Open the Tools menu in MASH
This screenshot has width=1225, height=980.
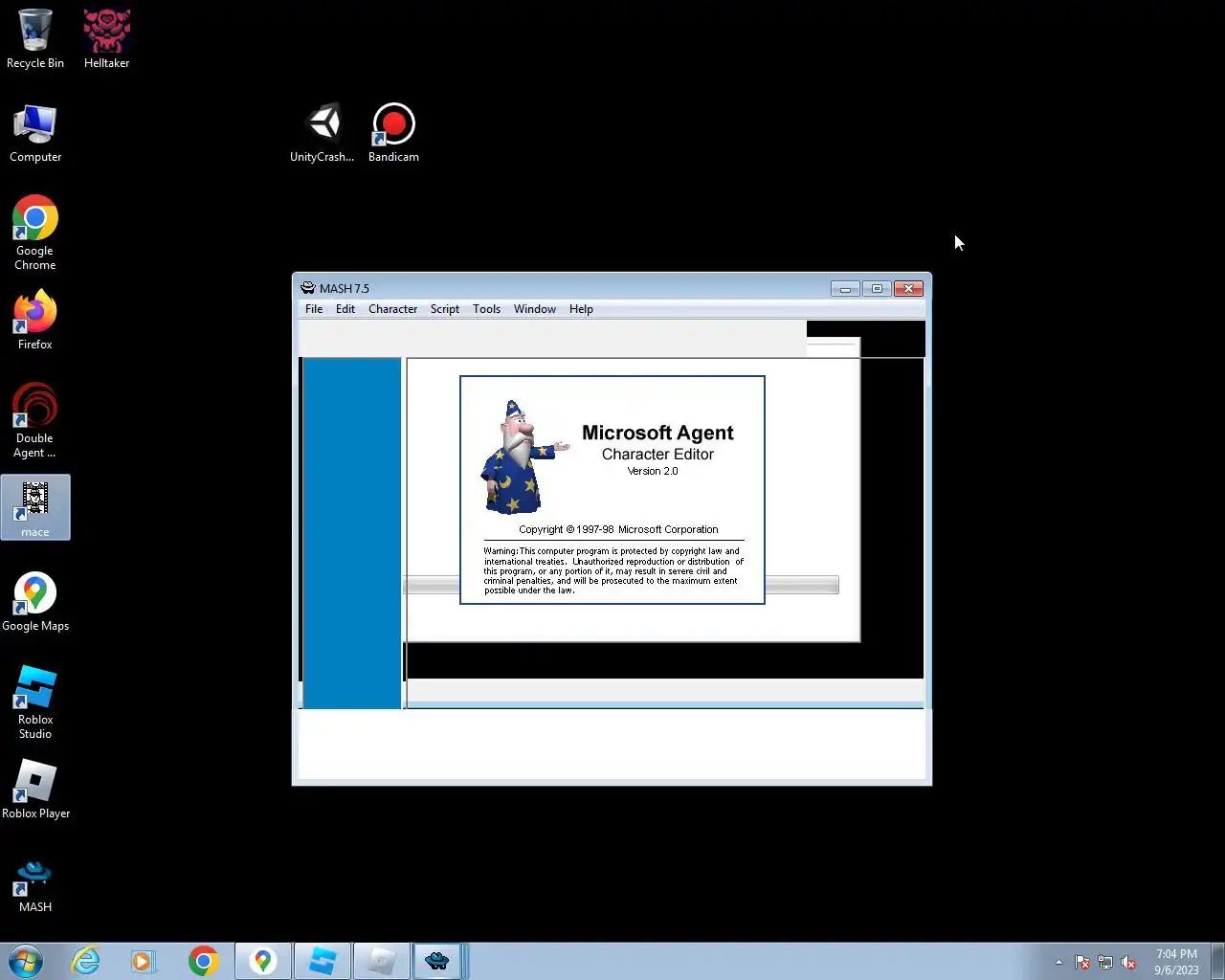(x=487, y=309)
